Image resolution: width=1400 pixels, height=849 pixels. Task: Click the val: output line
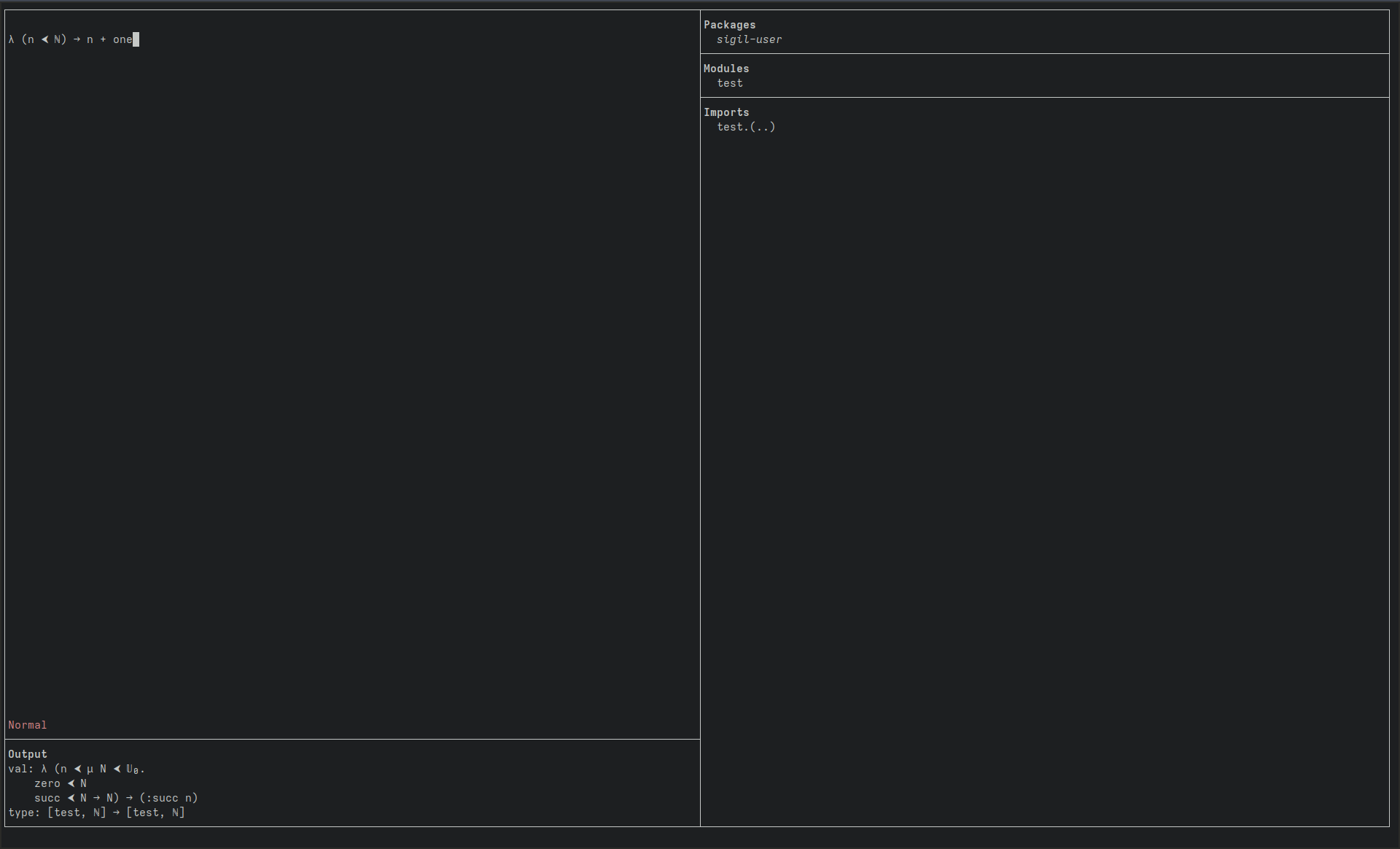pos(77,769)
